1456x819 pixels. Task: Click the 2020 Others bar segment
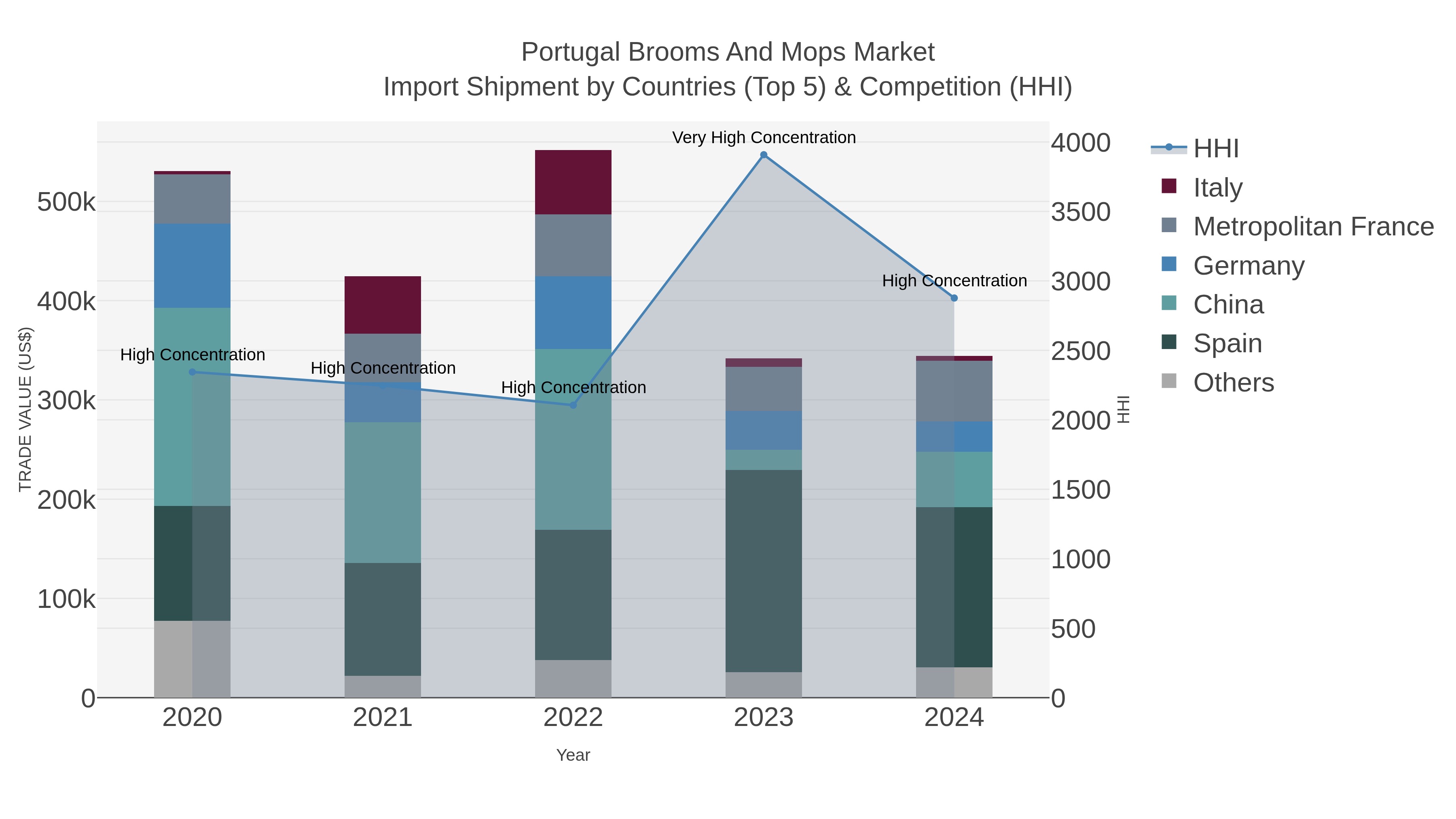pos(192,659)
